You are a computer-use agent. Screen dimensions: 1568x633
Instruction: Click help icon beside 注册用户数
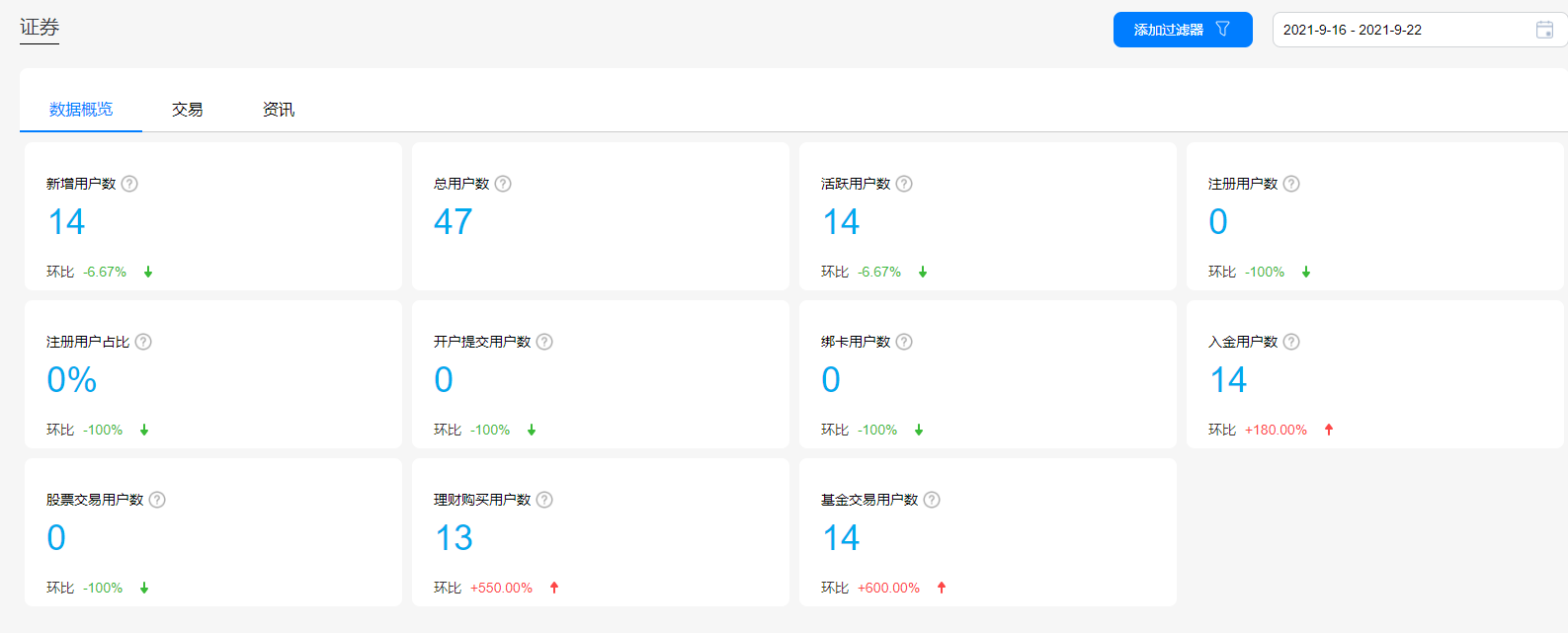[1291, 184]
